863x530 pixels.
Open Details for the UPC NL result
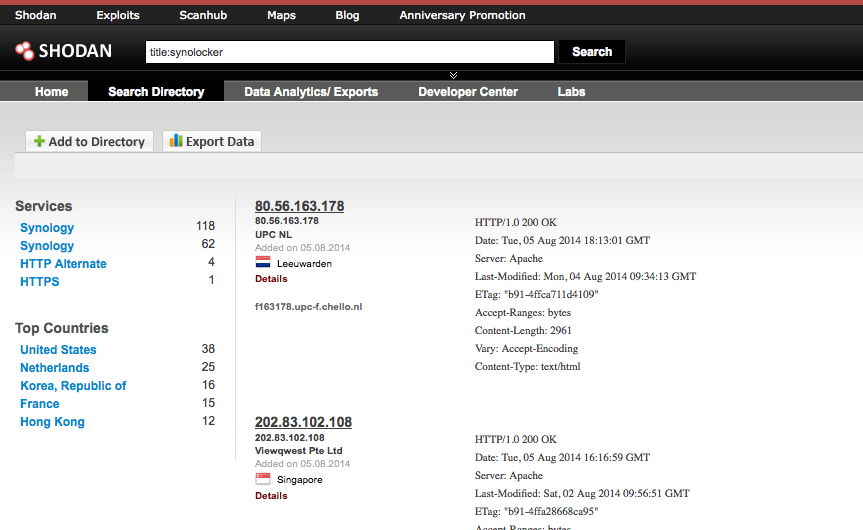[x=271, y=278]
